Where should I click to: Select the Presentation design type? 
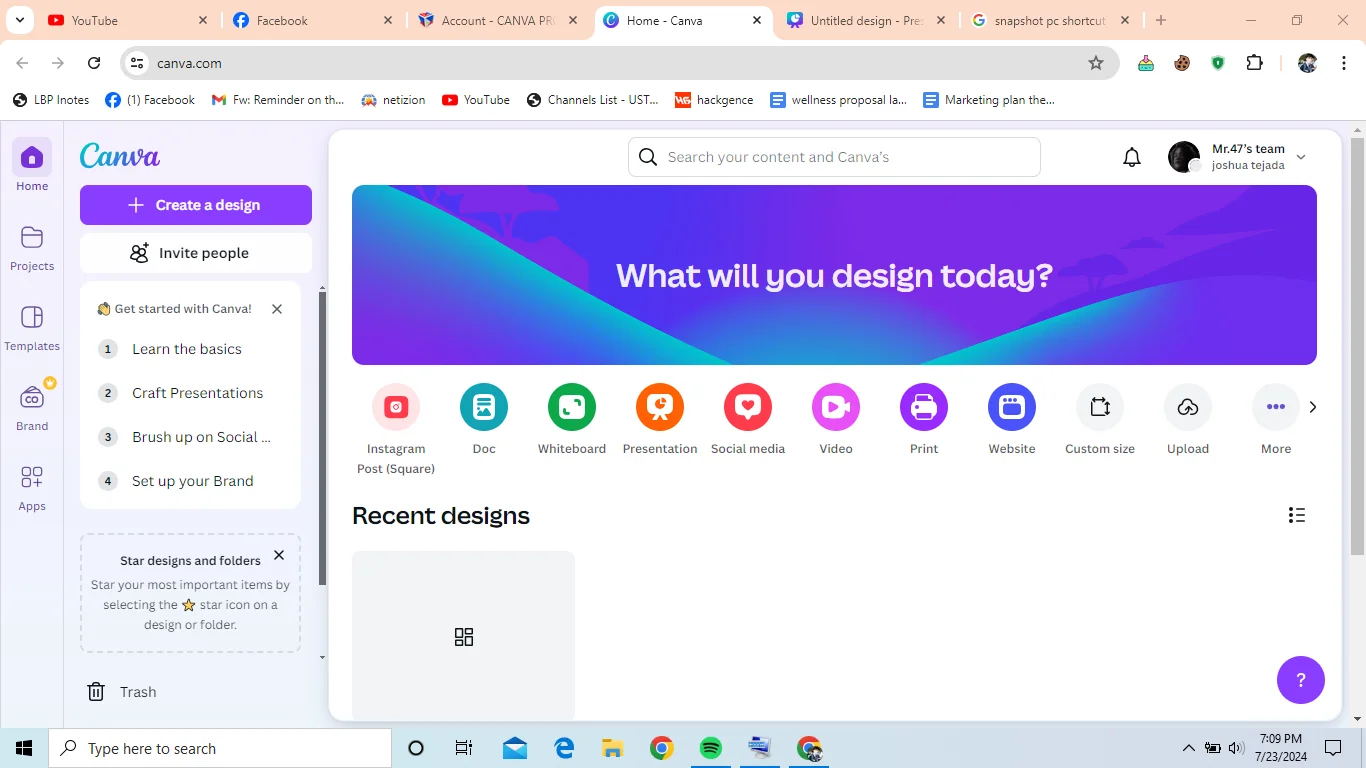[660, 407]
